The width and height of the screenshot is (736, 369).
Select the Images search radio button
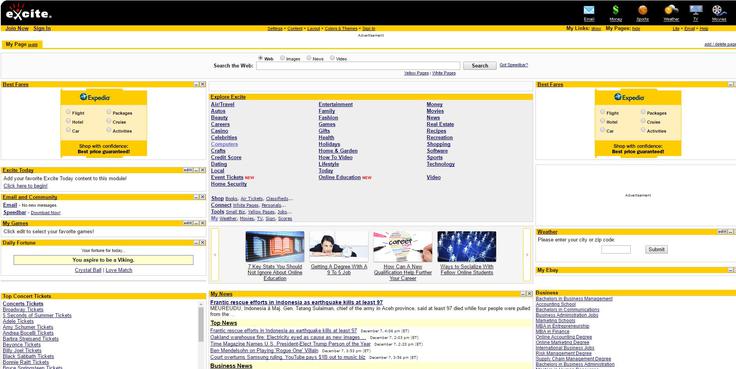click(x=283, y=58)
